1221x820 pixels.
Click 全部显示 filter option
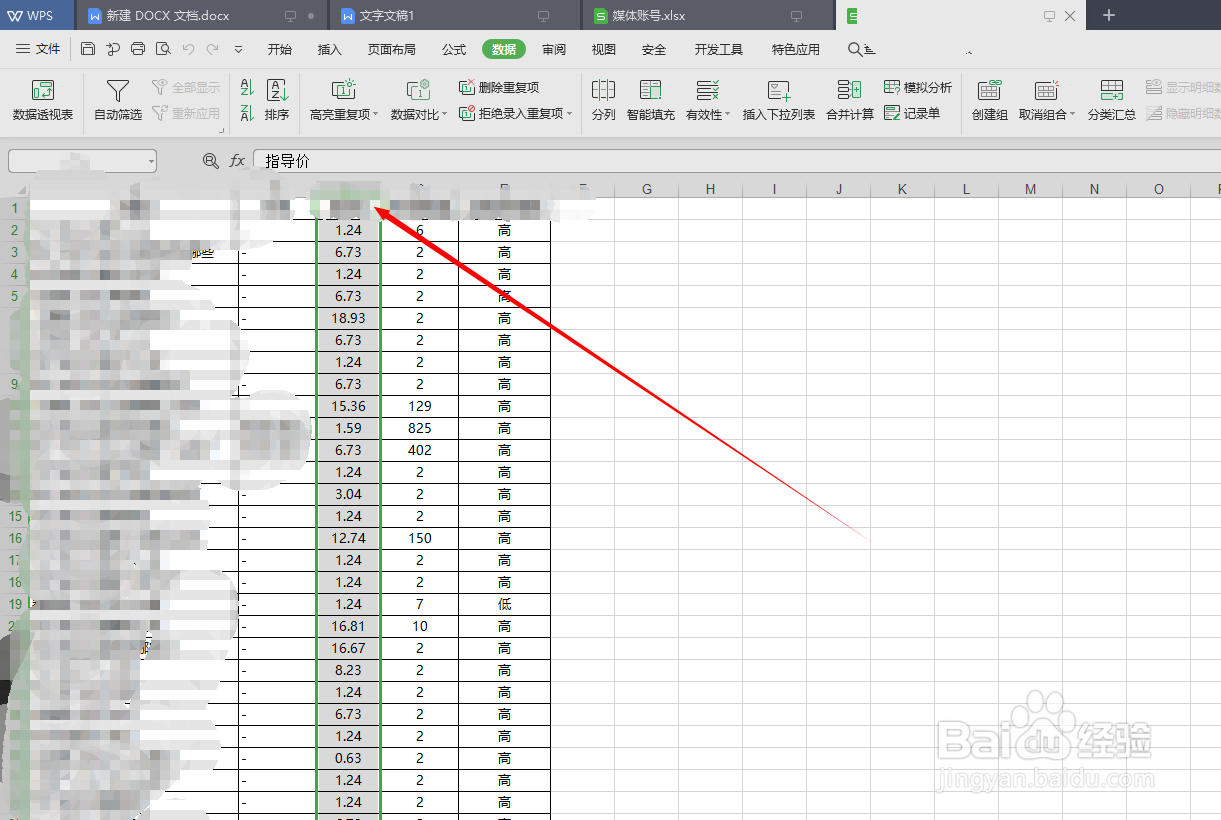click(186, 88)
